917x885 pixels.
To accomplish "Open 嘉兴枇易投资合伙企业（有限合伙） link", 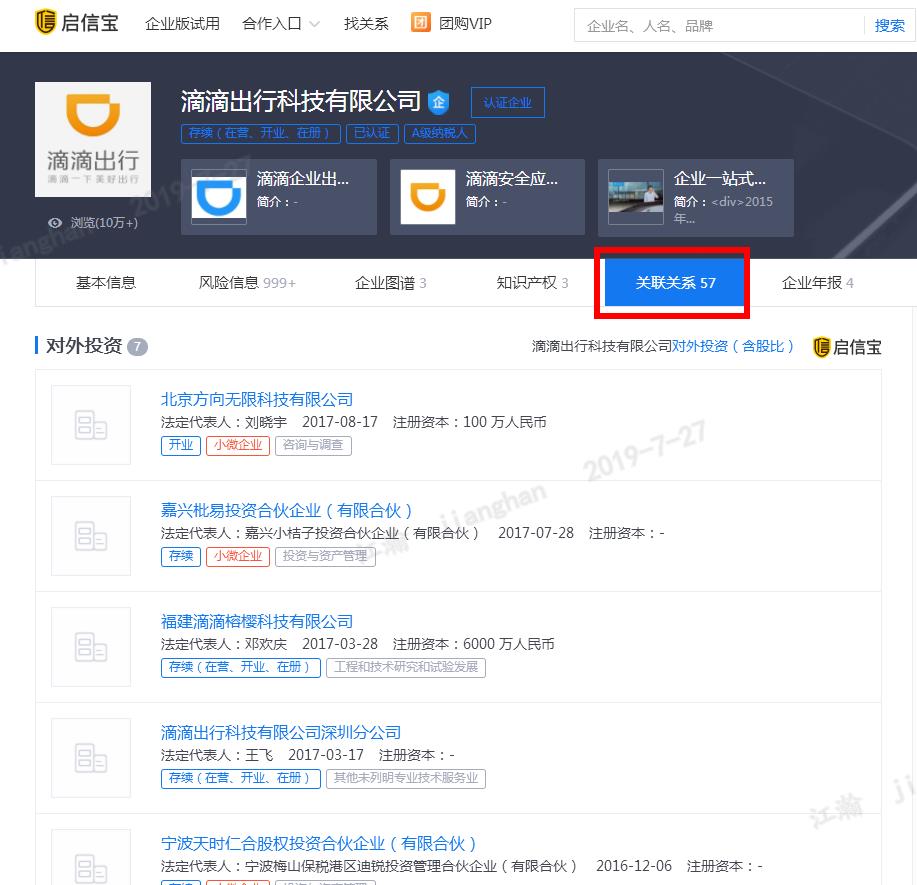I will click(x=287, y=511).
